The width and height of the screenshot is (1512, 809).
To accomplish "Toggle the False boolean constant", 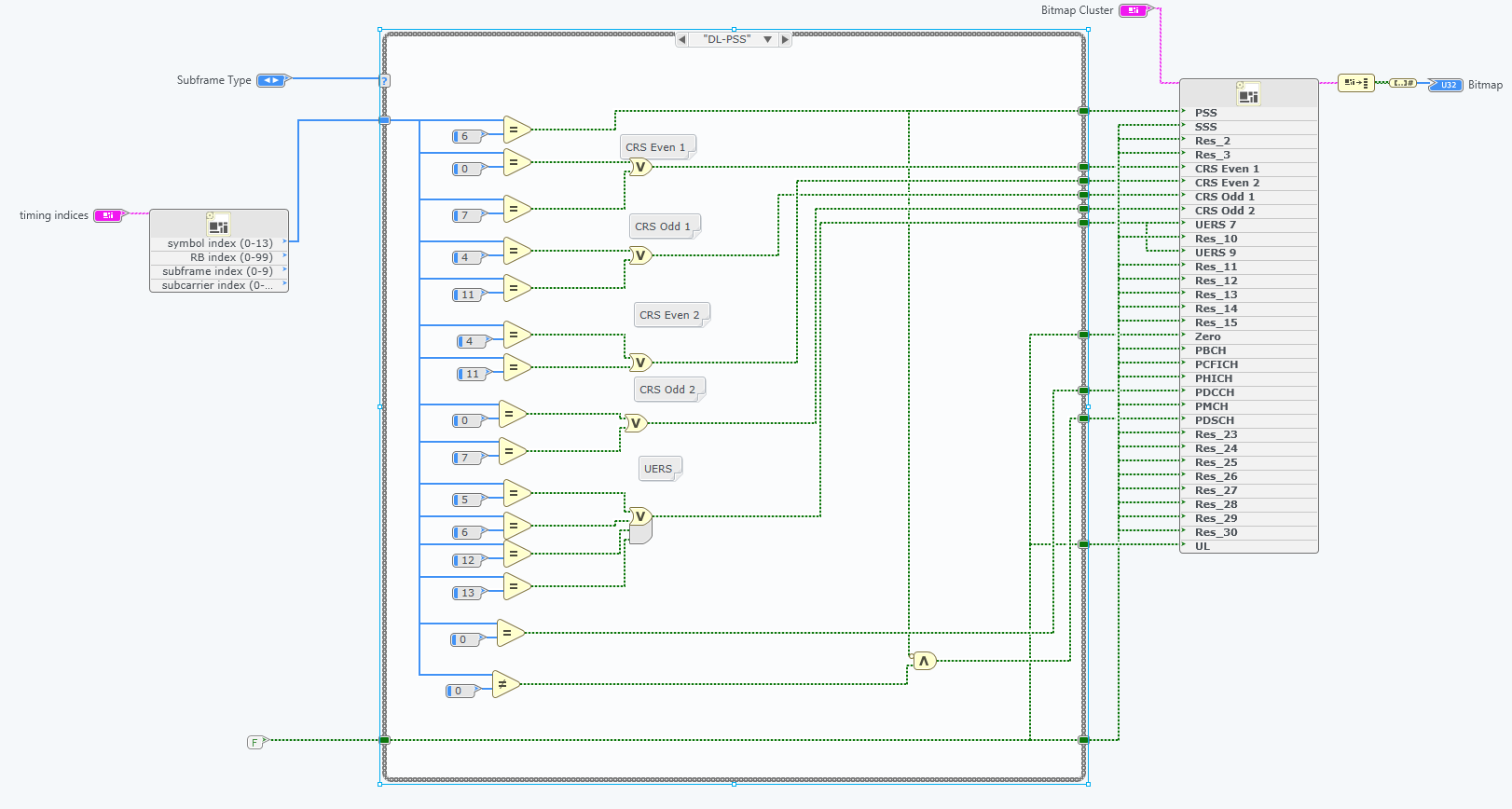I will coord(255,743).
